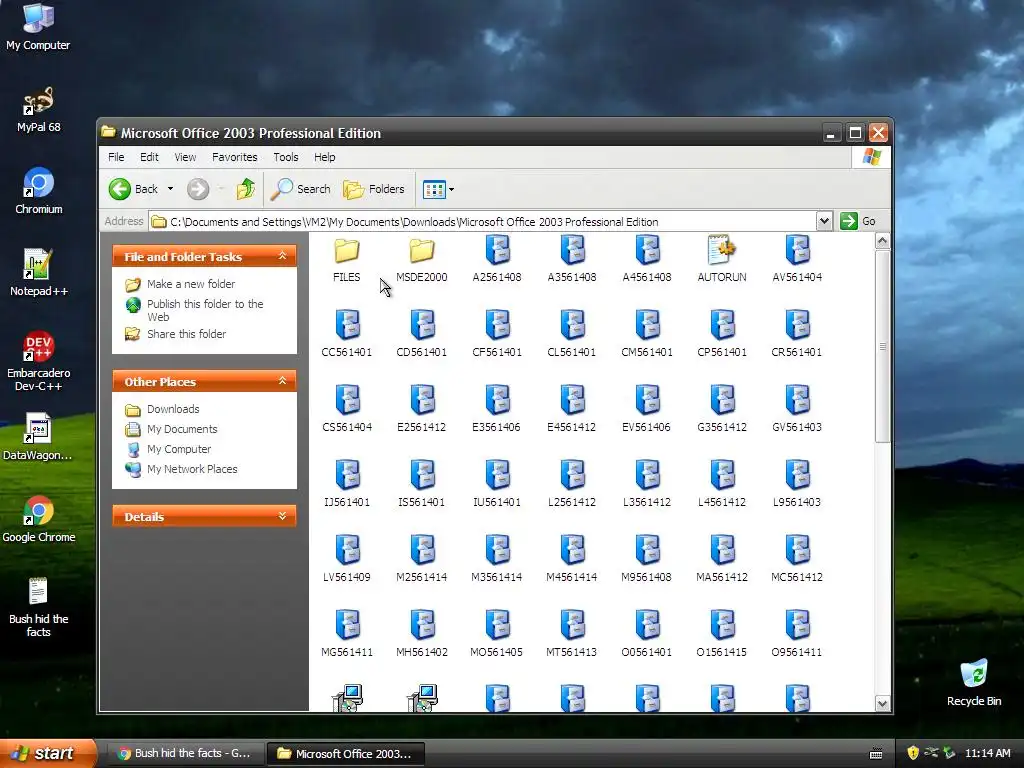Open the View menu
The width and height of the screenshot is (1024, 768).
point(185,157)
